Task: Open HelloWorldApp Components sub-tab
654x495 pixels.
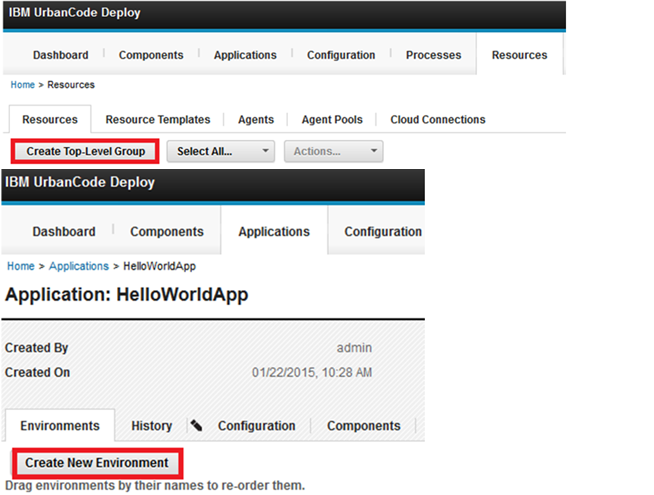Action: pyautogui.click(x=364, y=426)
